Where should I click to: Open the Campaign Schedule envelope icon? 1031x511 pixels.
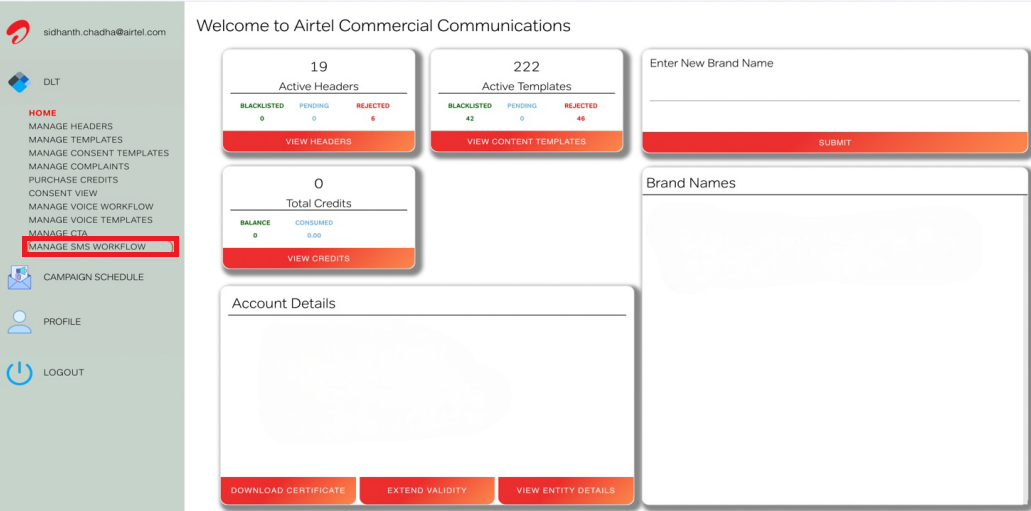click(x=19, y=277)
